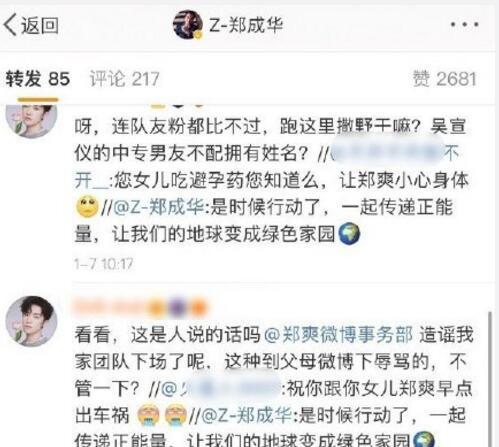
Task: Tap the earth globe emoji in first repost
Action: 349,234
